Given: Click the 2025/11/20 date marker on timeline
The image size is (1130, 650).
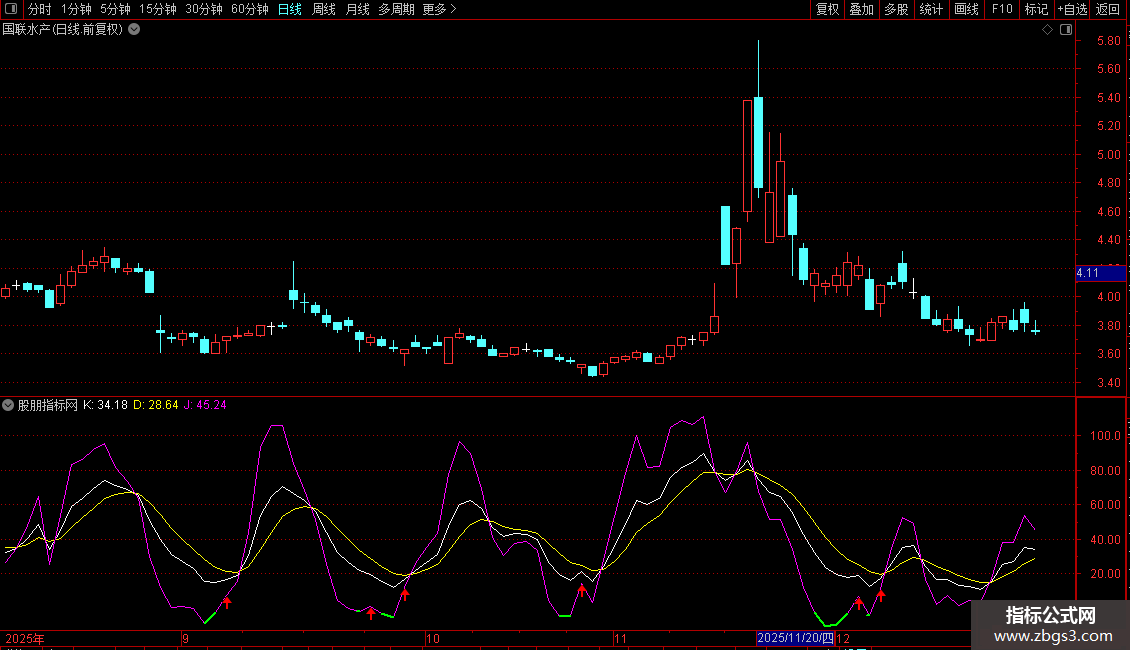Looking at the screenshot, I should [x=795, y=638].
